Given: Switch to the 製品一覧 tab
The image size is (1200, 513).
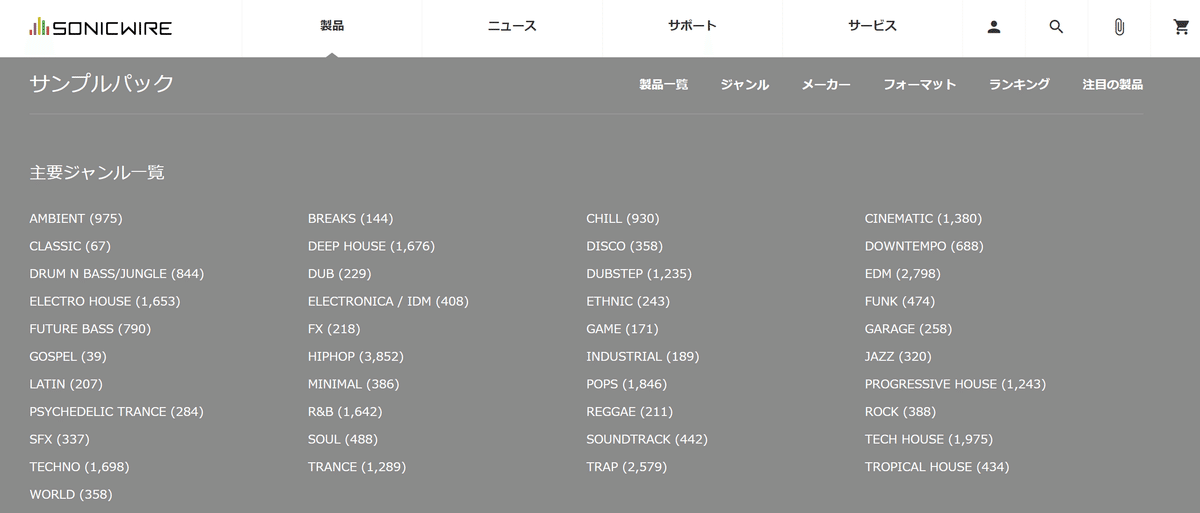Looking at the screenshot, I should coord(664,85).
